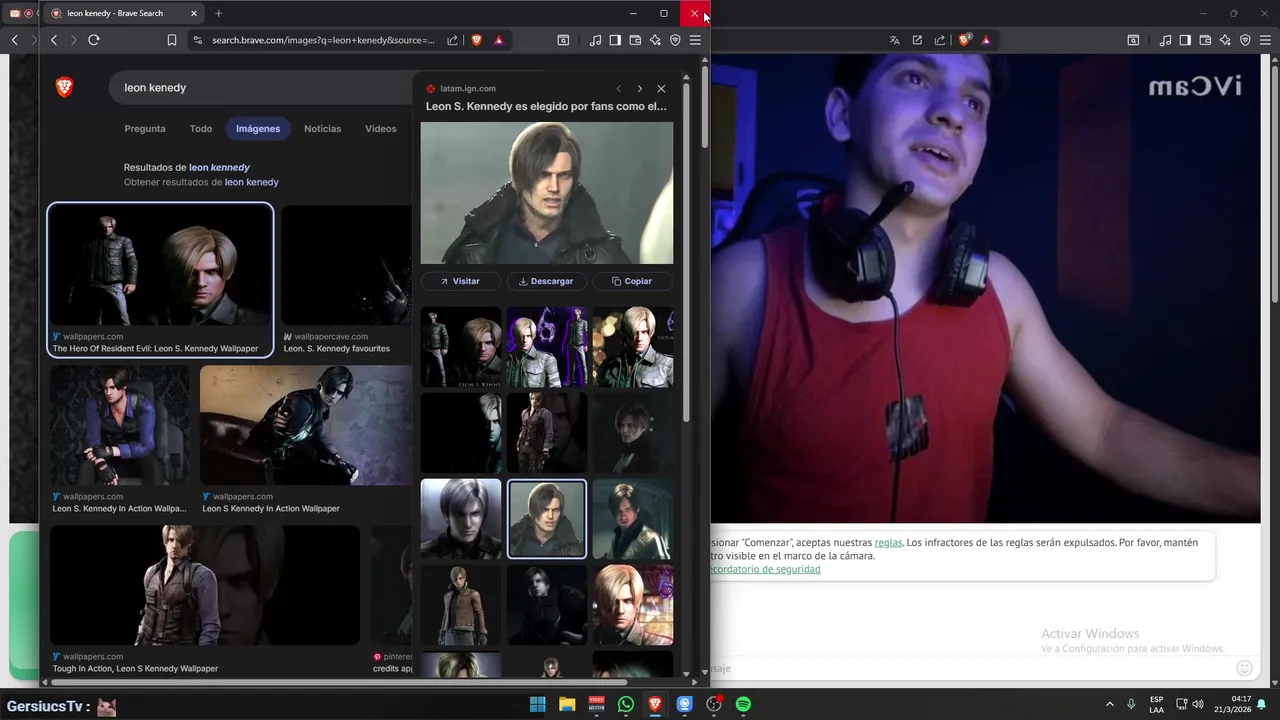Bookmark this page in front window
Image resolution: width=1280 pixels, height=720 pixels.
172,40
